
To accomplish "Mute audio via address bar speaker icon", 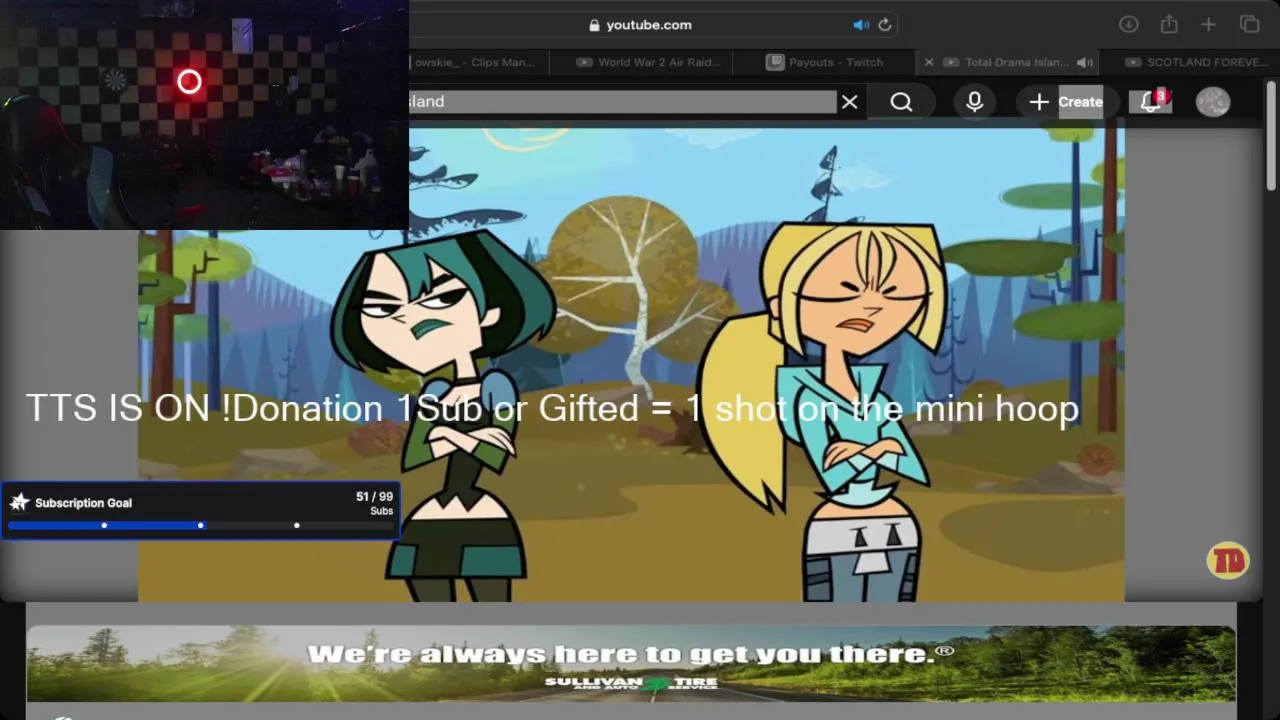I will pos(860,25).
